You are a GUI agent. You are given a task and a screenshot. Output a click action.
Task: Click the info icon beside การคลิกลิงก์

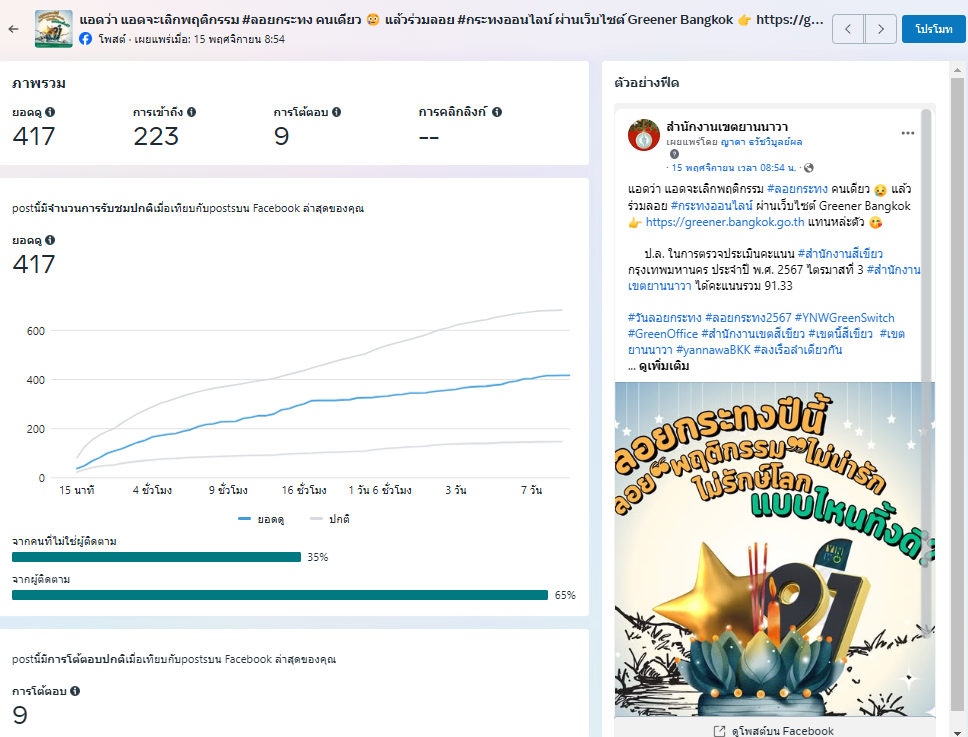click(x=496, y=113)
